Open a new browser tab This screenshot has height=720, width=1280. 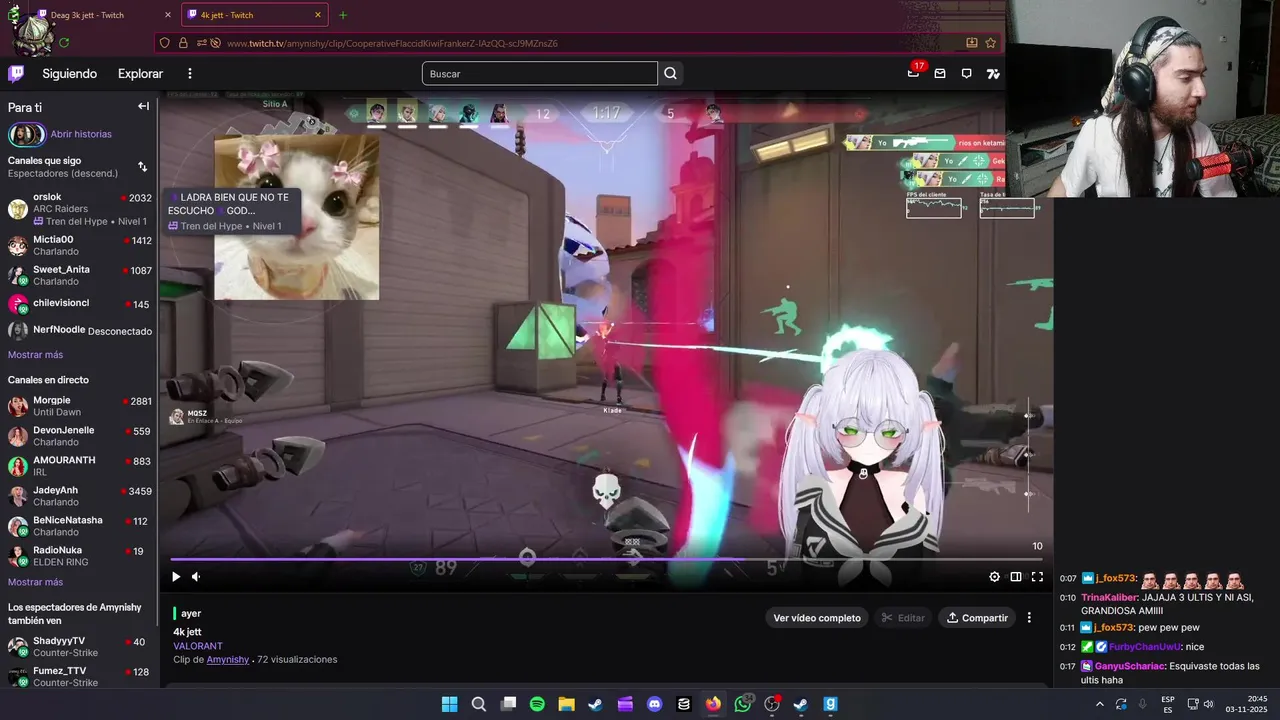343,15
